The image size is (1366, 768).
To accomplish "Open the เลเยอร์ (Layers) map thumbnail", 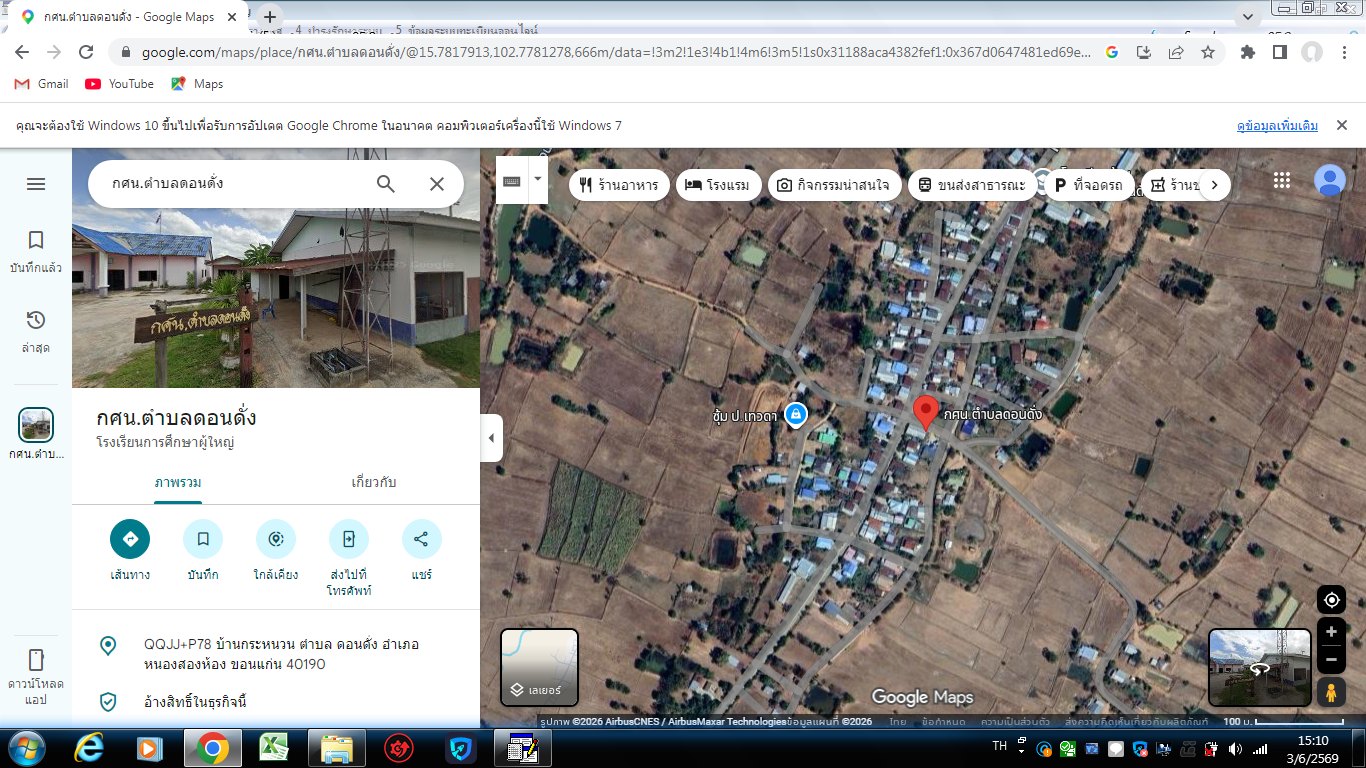I will pyautogui.click(x=539, y=667).
